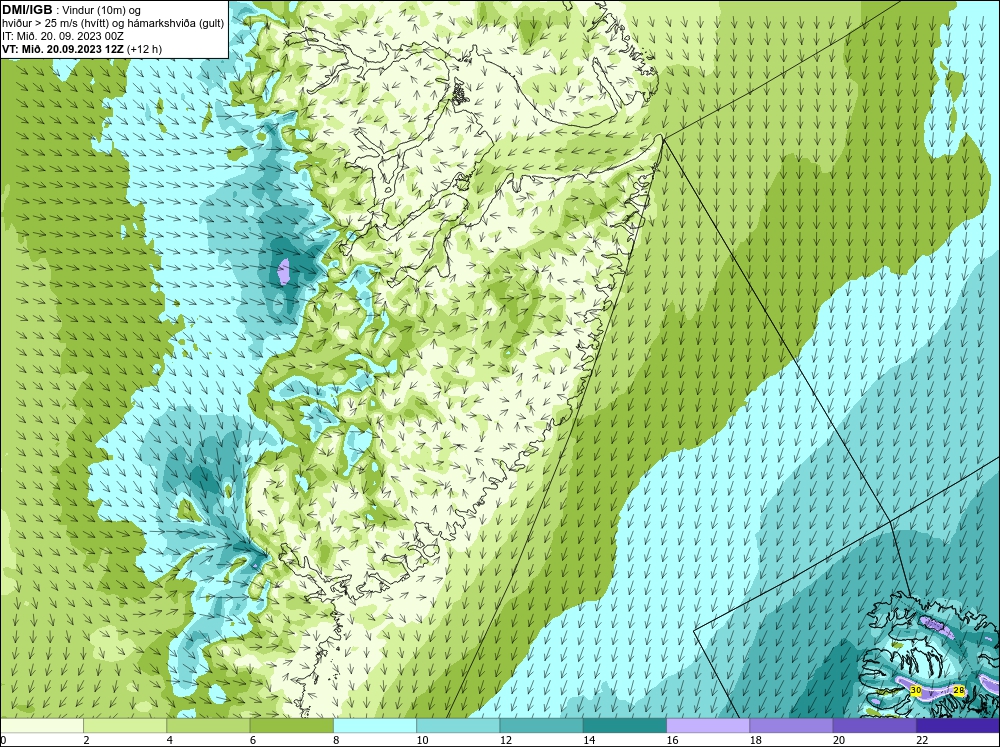Viewport: 1000px width, 747px height.
Task: Click the deep indigo 22+ m/s legend swatch
Action: click(x=957, y=726)
